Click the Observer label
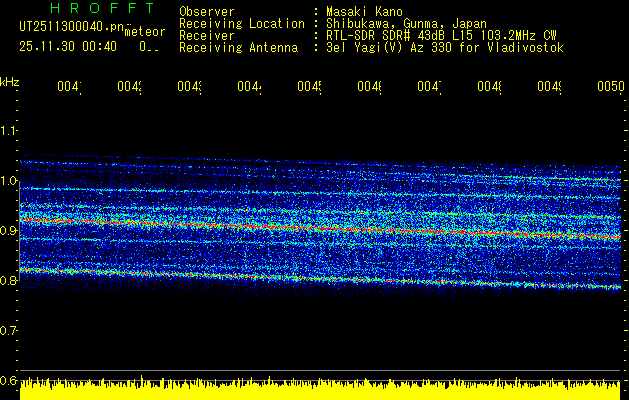 click(x=207, y=11)
